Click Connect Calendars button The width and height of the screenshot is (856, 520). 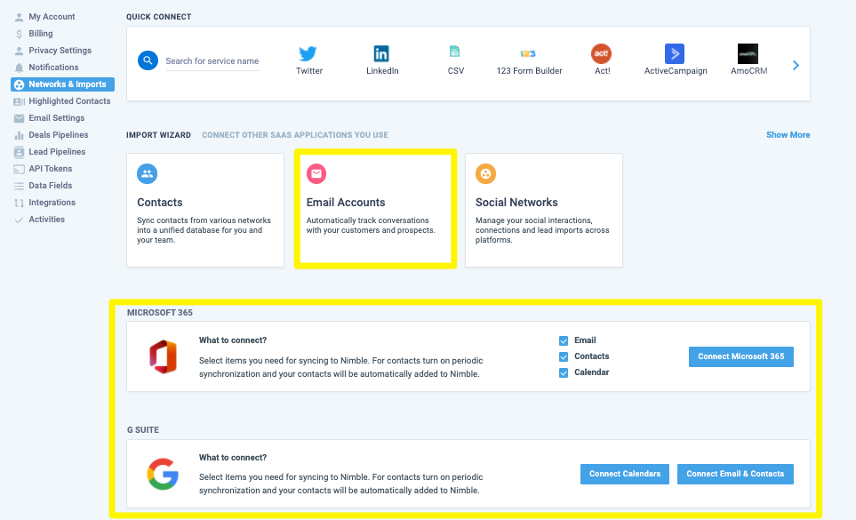(x=625, y=474)
